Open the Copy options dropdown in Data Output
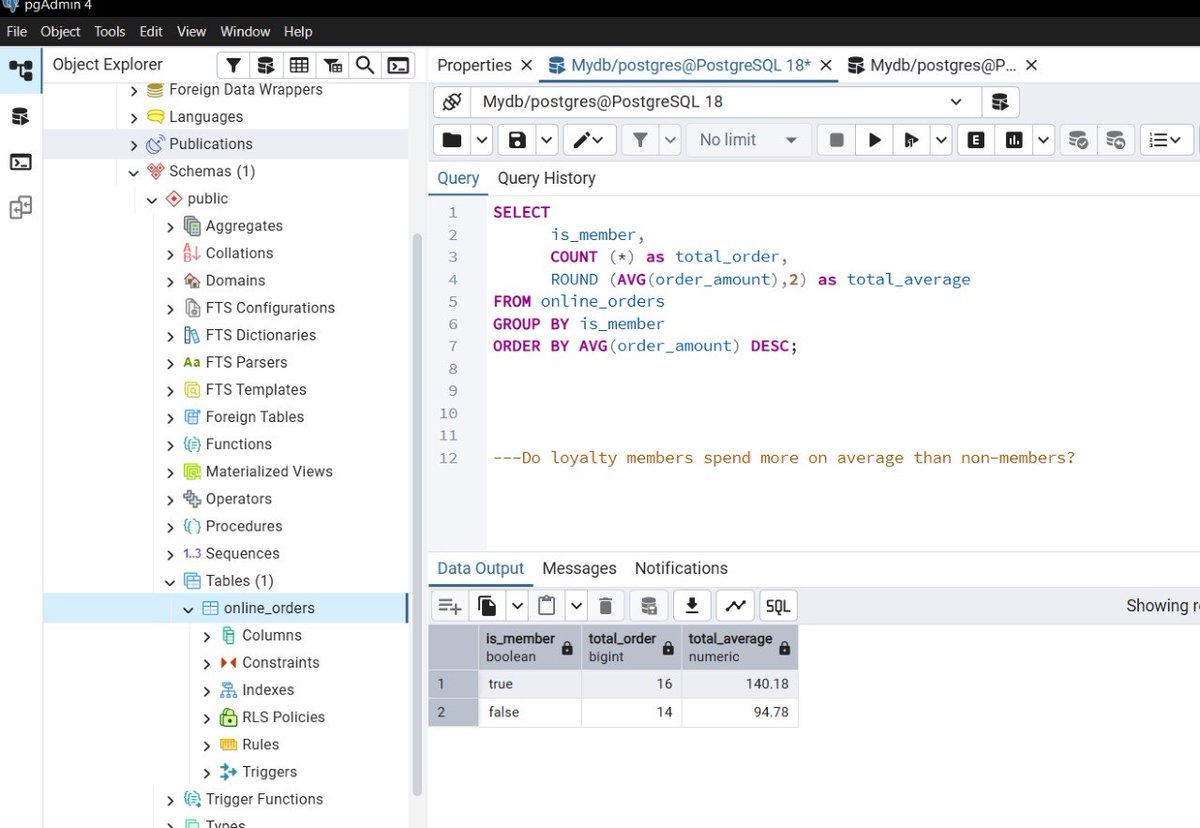Viewport: 1200px width, 828px height. 517,605
